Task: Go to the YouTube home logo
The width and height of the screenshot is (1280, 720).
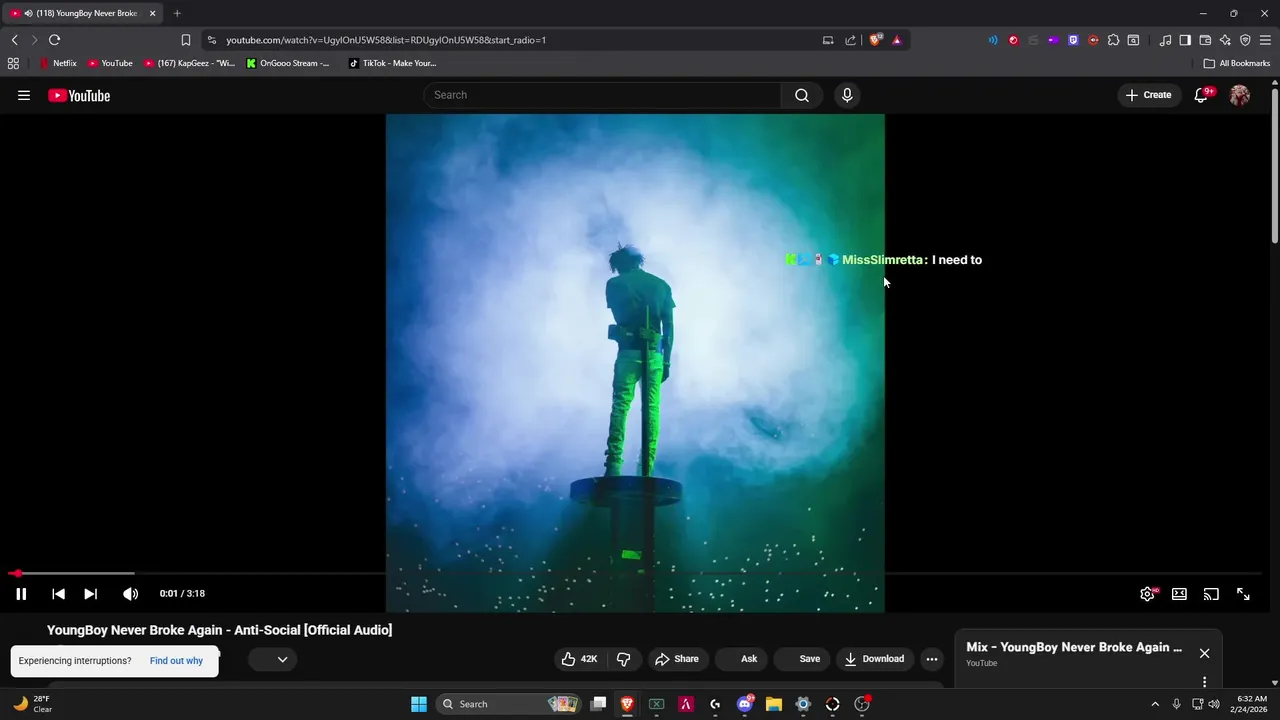Action: coord(79,96)
